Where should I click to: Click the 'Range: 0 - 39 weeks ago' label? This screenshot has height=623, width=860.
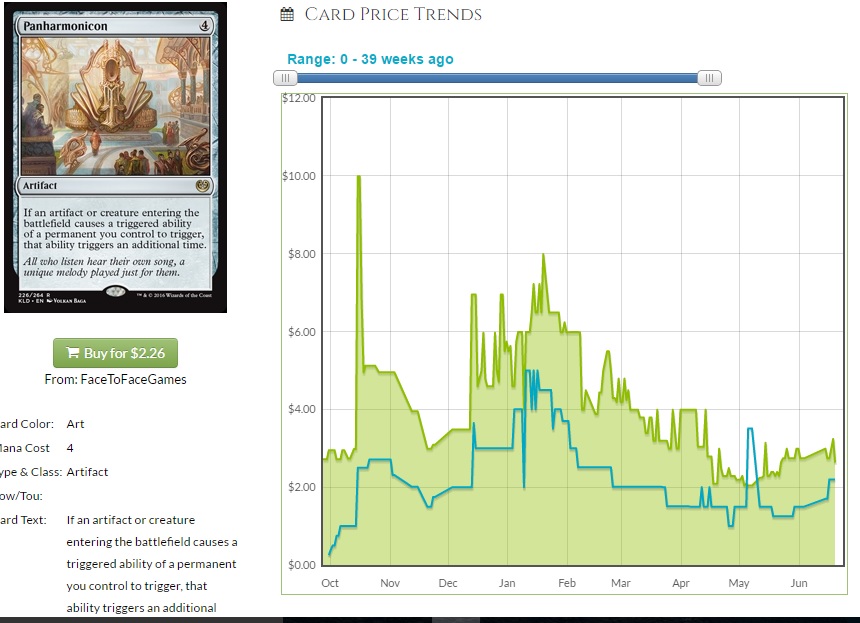370,59
